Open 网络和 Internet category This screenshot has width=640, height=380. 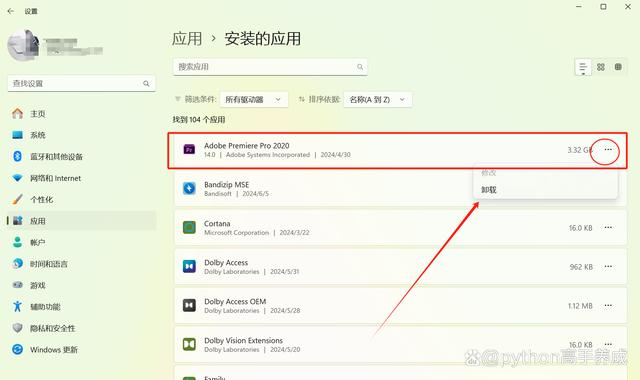(x=81, y=178)
